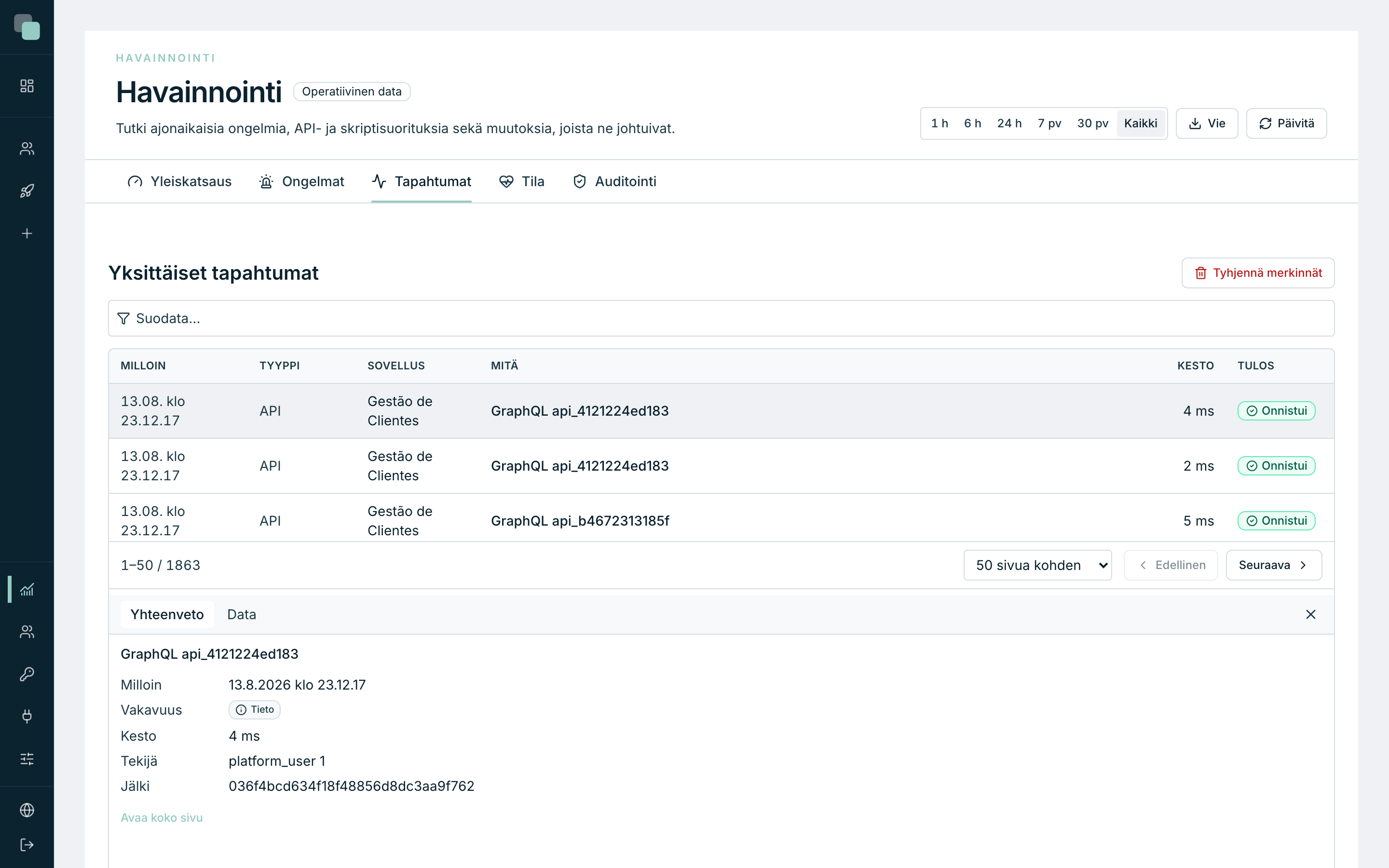This screenshot has width=1389, height=868.
Task: Open the rocket icon in sidebar
Action: [x=27, y=191]
